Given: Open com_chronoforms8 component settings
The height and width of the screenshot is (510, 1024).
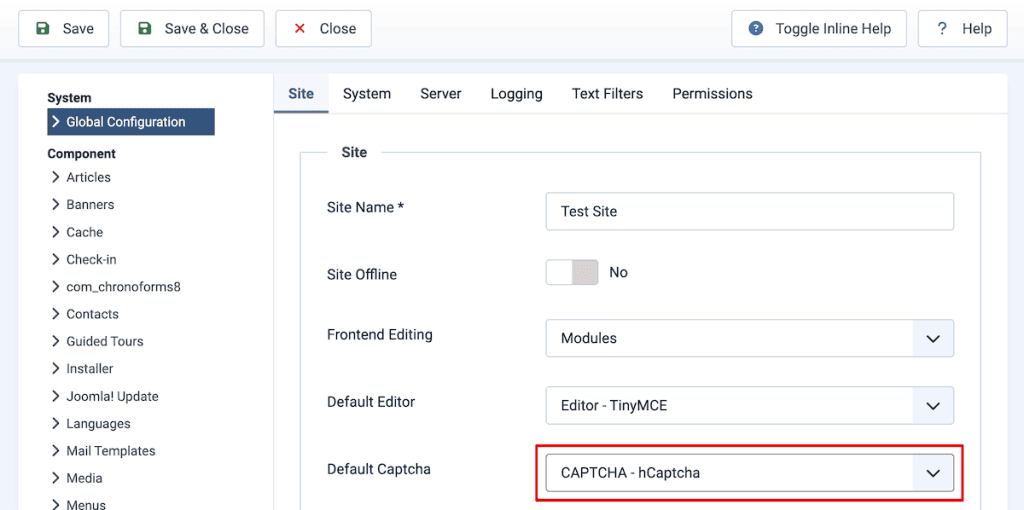Looking at the screenshot, I should click(116, 287).
